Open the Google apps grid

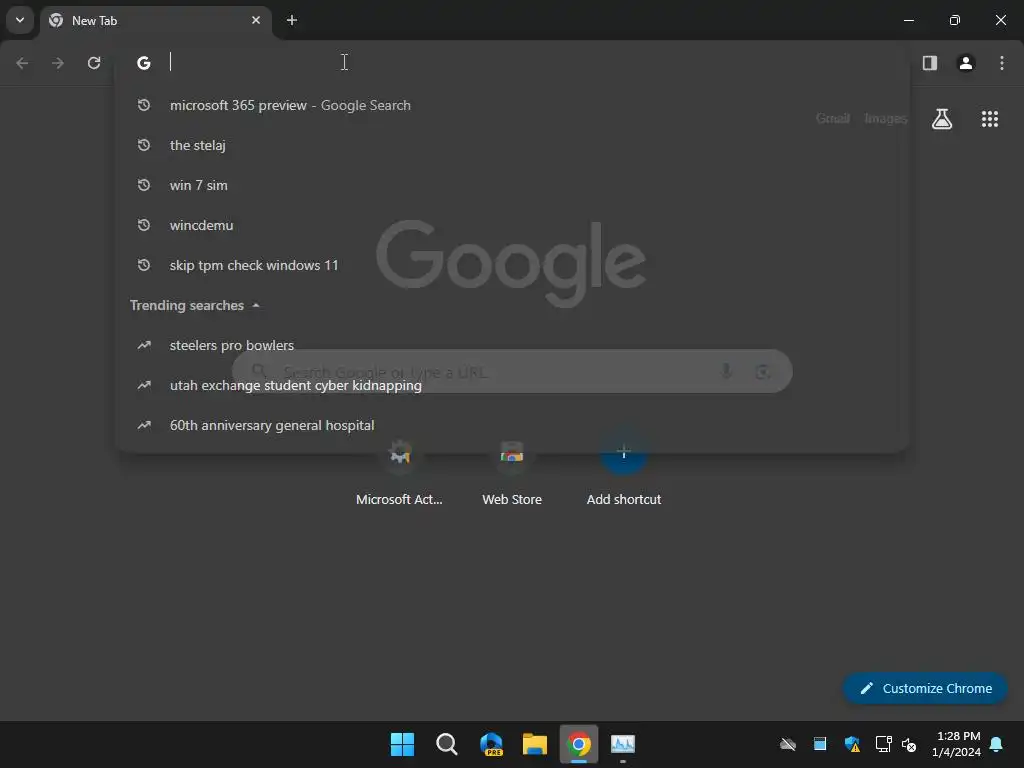coord(989,119)
